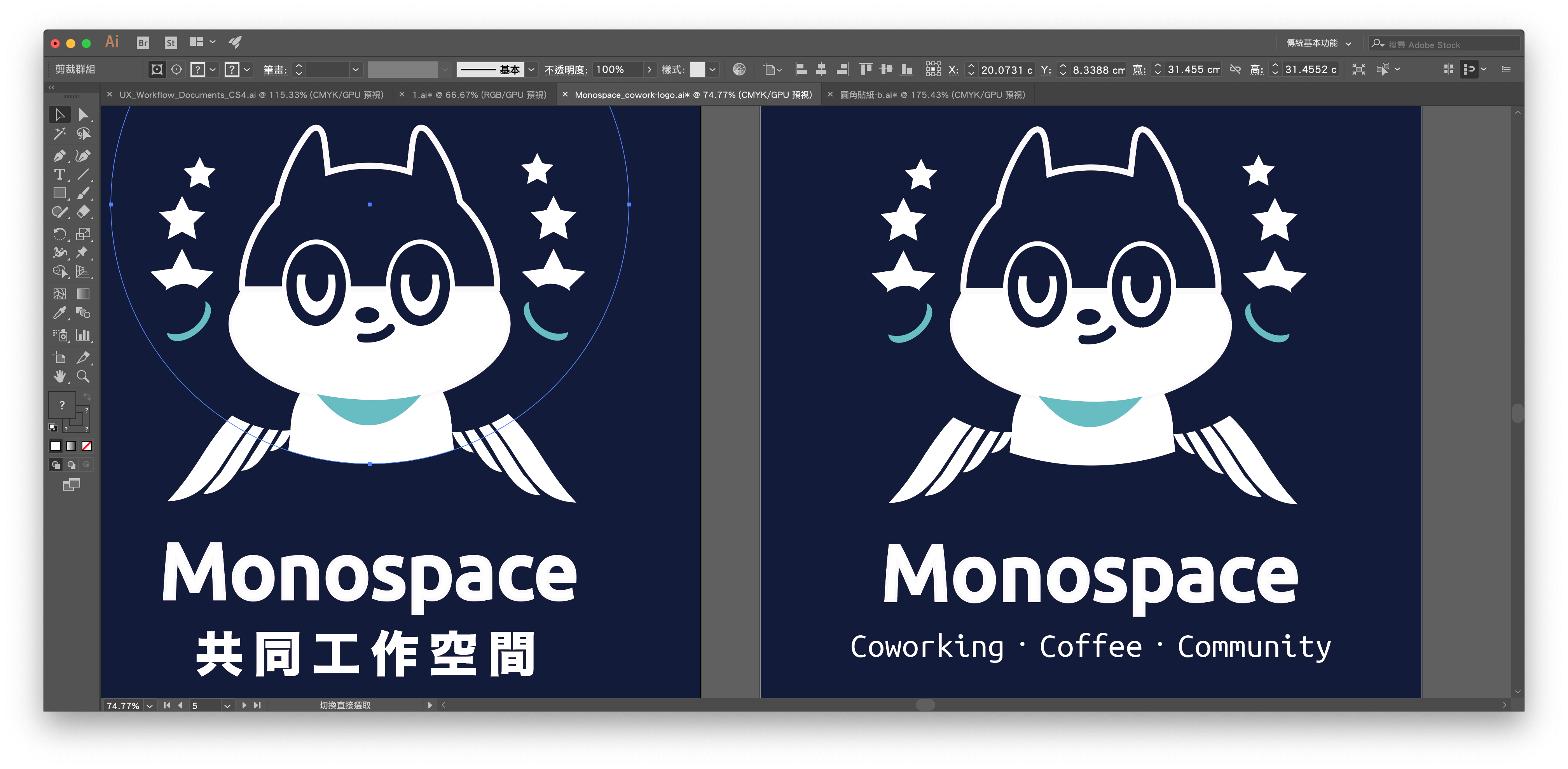Screen dimensions: 1568x769
Task: Toggle Edit Contents button
Action: tap(176, 70)
